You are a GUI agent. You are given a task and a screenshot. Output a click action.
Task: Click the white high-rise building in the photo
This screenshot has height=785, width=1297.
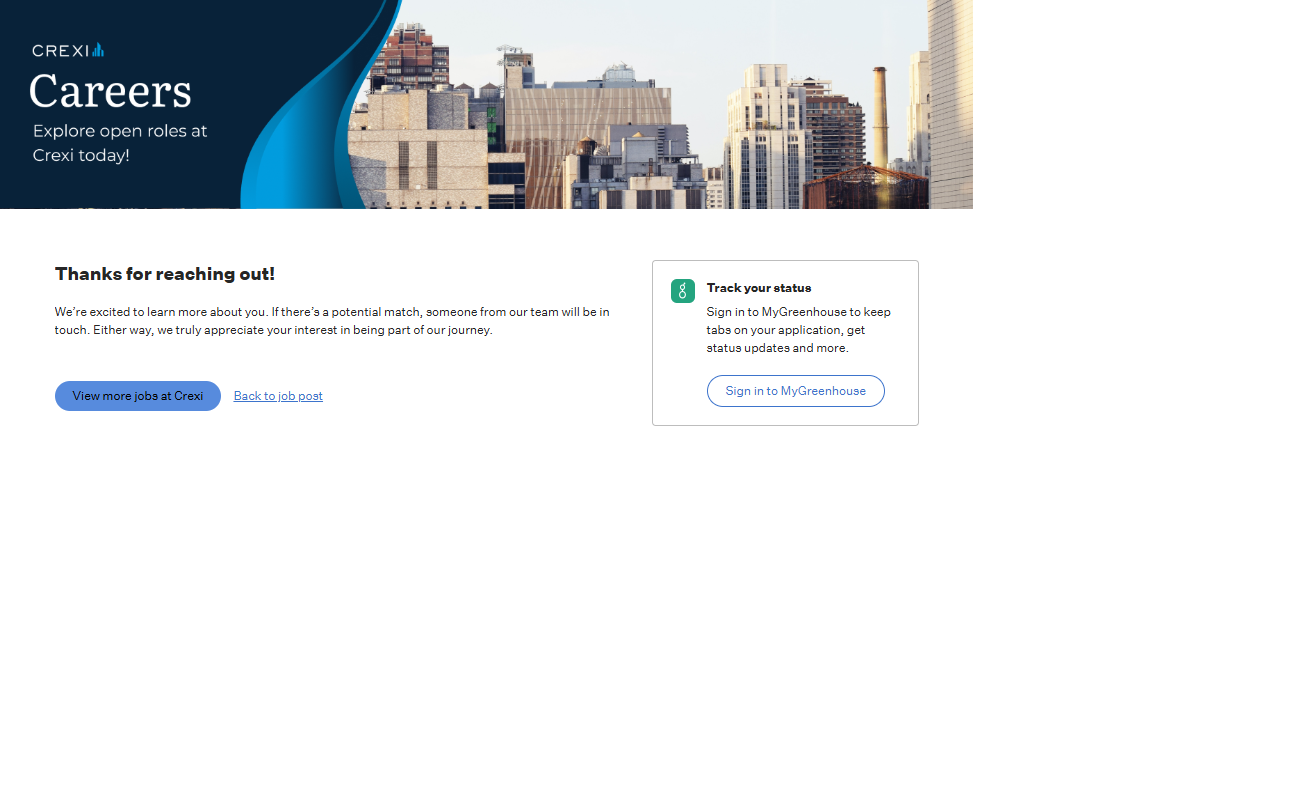765,140
